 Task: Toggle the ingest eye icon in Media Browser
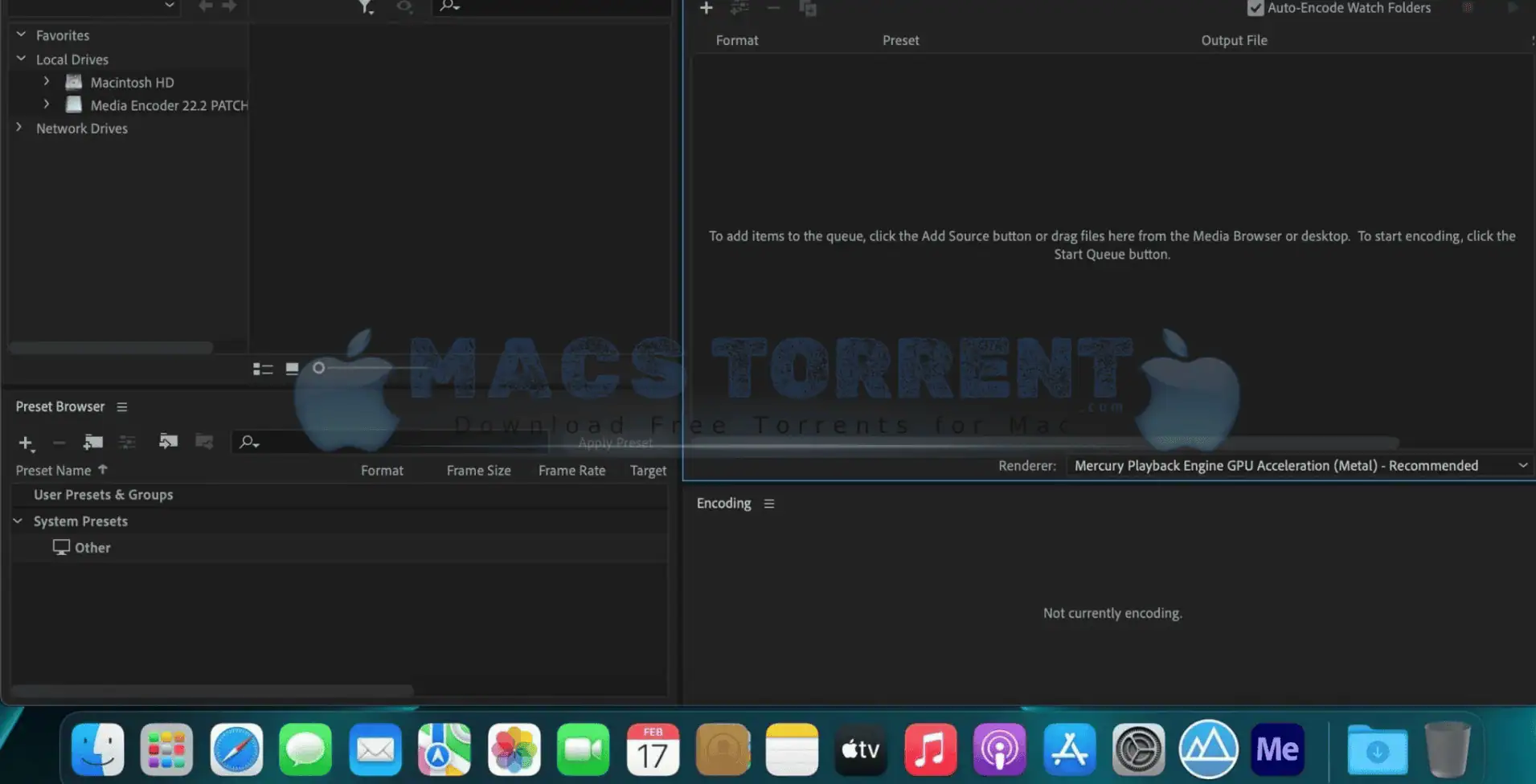coord(404,6)
